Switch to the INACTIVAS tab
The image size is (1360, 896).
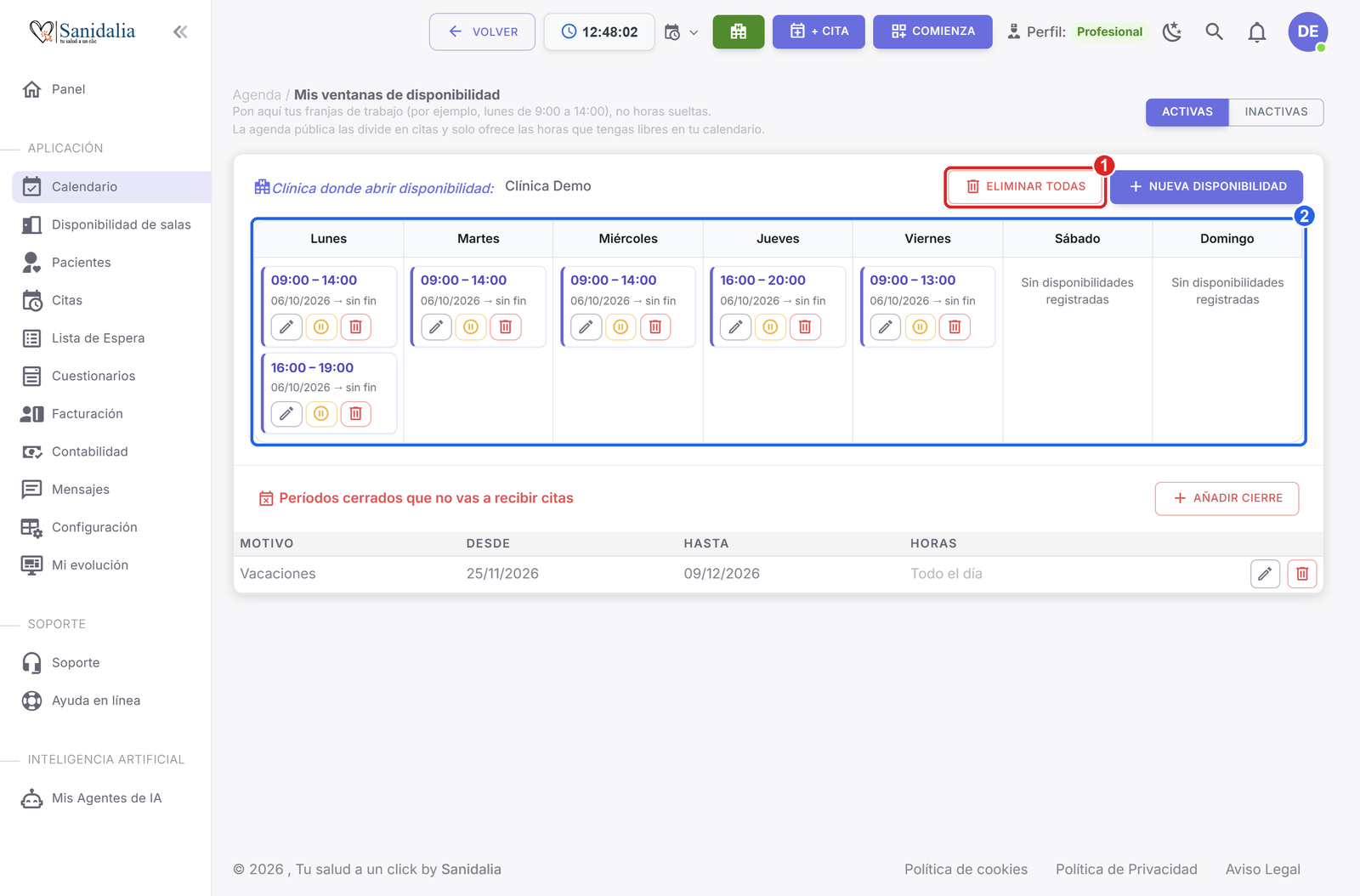coord(1276,112)
